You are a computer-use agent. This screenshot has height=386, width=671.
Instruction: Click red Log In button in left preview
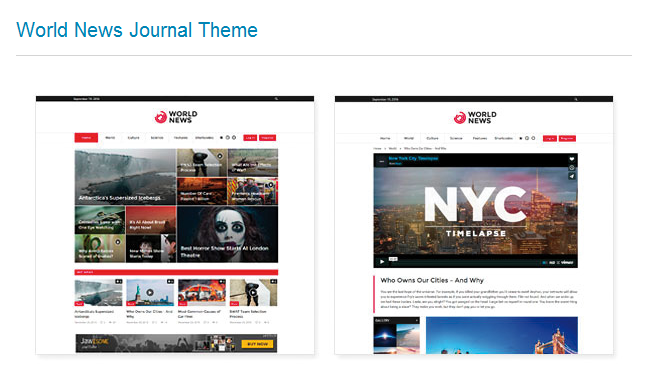(x=250, y=138)
